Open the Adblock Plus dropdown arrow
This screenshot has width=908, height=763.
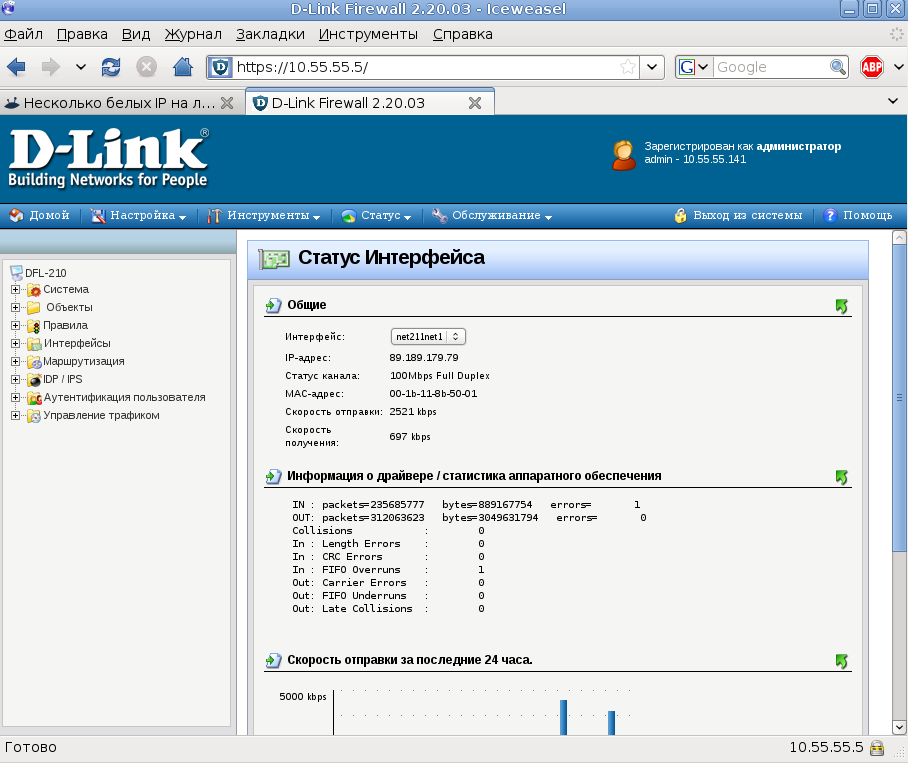pyautogui.click(x=898, y=67)
